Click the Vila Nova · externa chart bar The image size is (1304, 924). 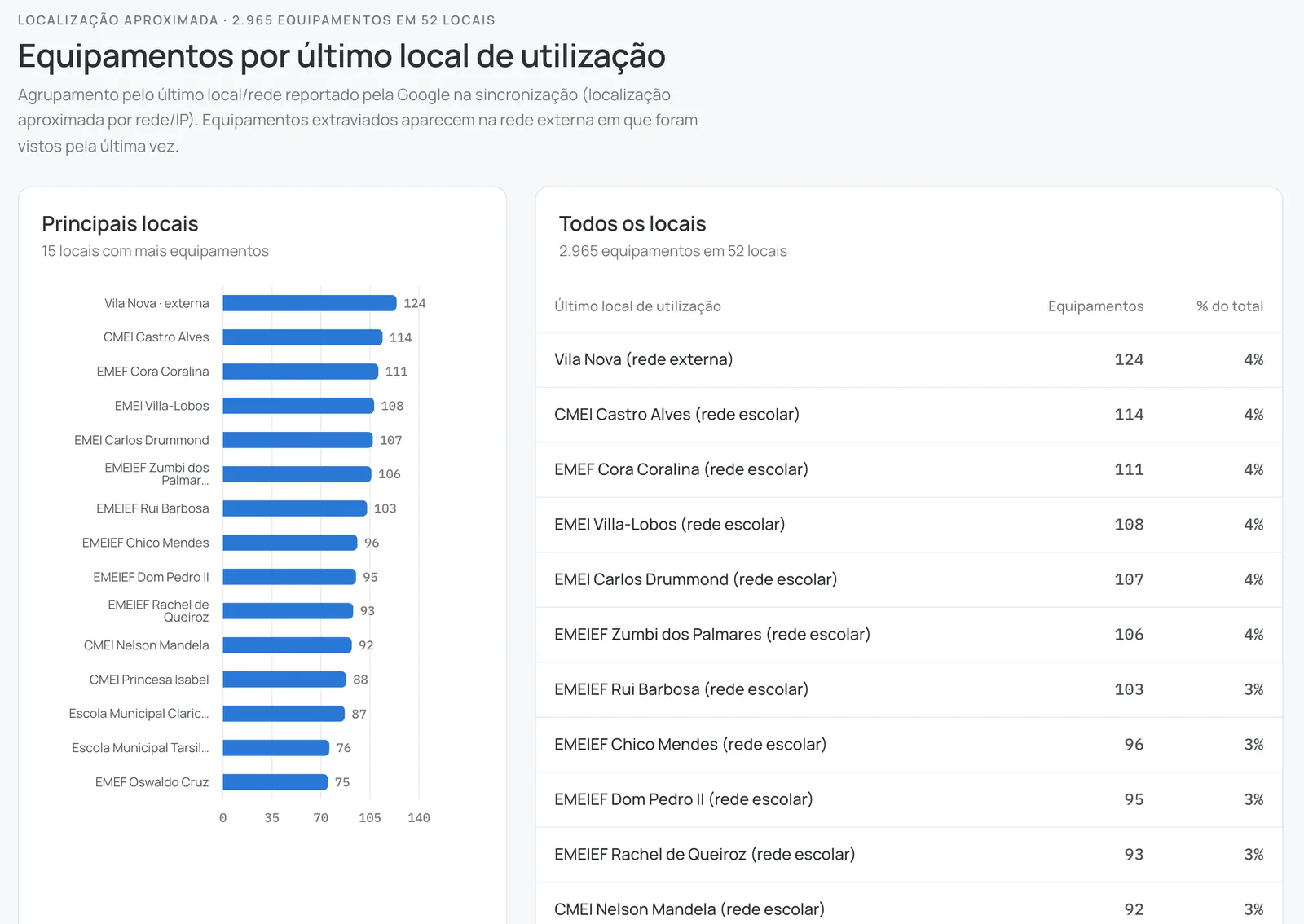point(310,303)
